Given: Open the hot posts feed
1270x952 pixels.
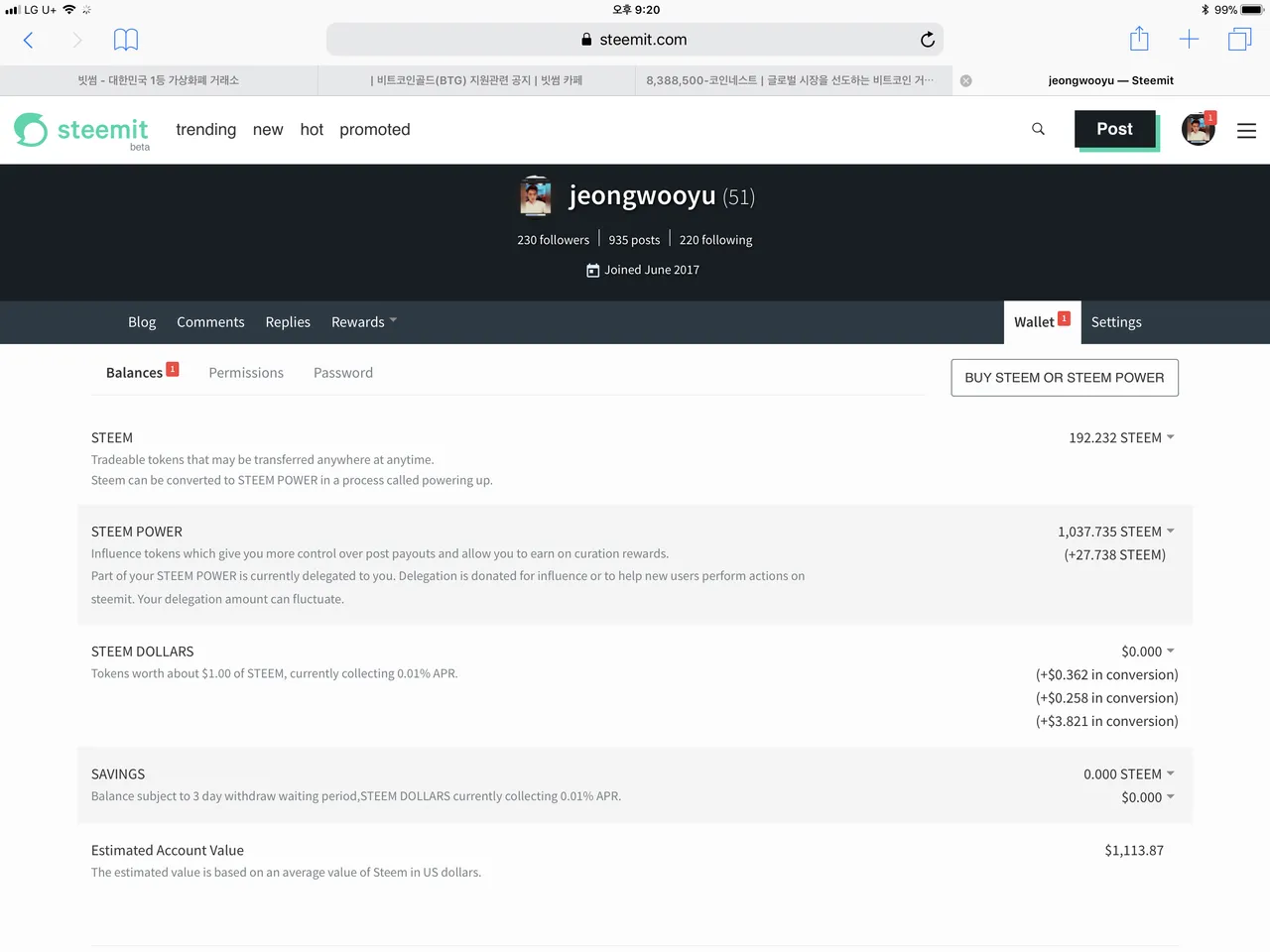Looking at the screenshot, I should coord(312,130).
